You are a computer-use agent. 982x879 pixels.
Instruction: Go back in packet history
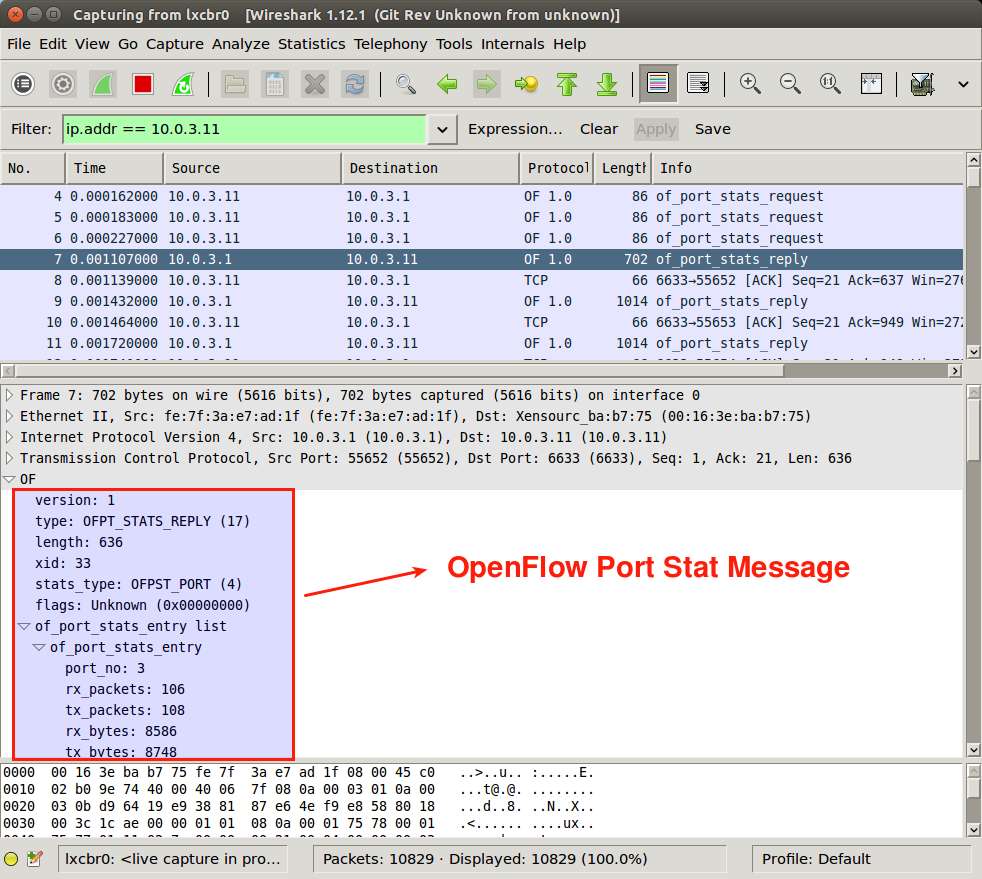point(447,84)
